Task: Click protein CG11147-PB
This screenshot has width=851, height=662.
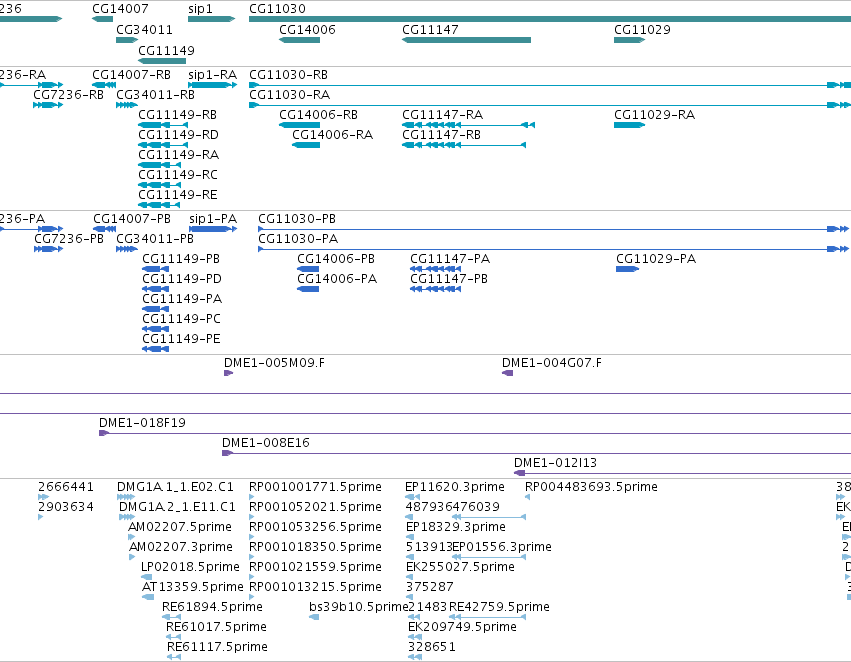Action: coord(449,278)
